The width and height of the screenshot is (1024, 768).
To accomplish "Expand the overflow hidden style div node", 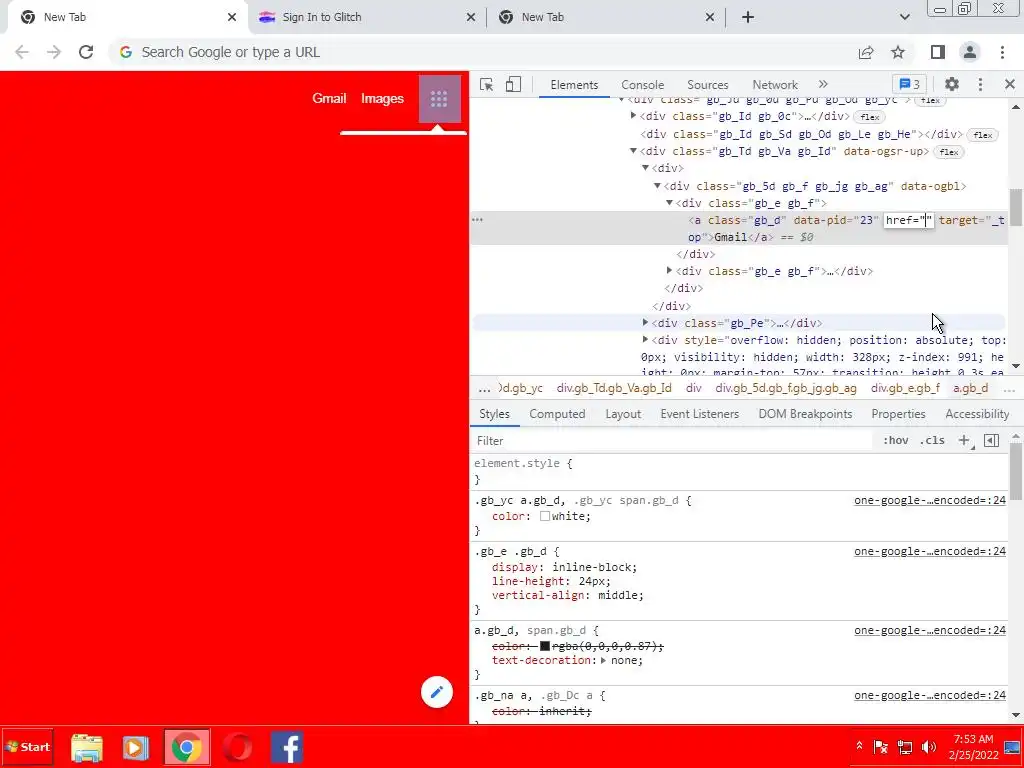I will pos(645,340).
